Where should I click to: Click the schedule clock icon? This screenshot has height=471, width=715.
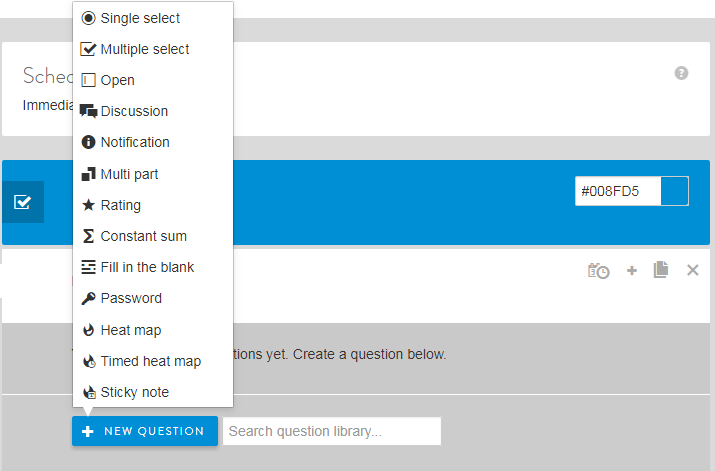[598, 270]
